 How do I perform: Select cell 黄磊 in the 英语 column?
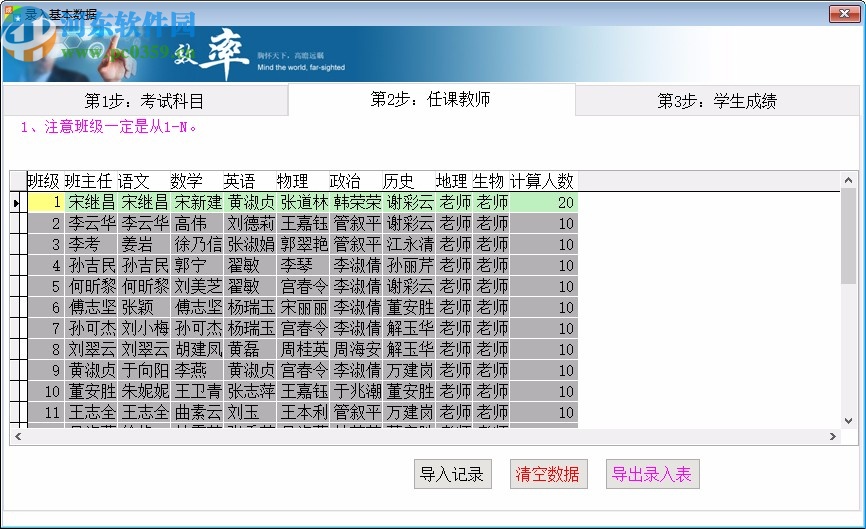click(x=250, y=350)
